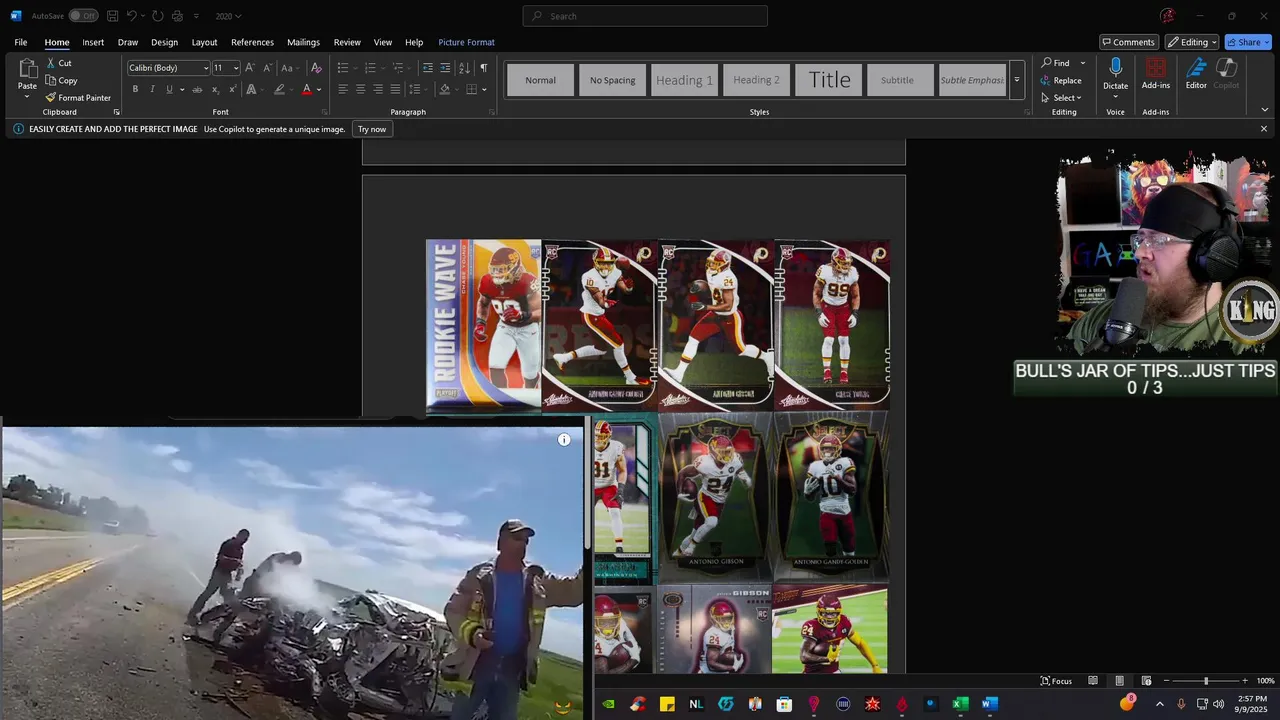The width and height of the screenshot is (1280, 720).
Task: Open the File menu
Action: pos(21,42)
